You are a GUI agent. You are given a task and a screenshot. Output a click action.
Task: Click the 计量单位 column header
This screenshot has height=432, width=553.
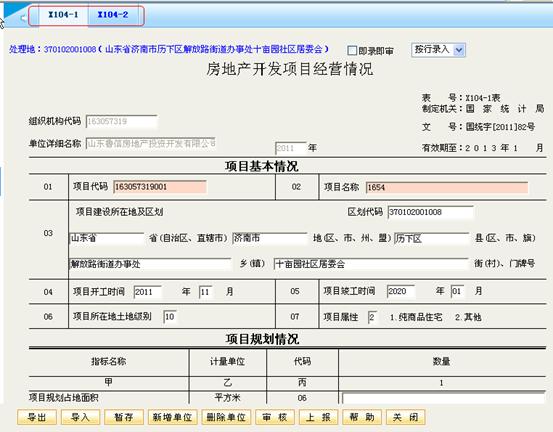tap(227, 361)
